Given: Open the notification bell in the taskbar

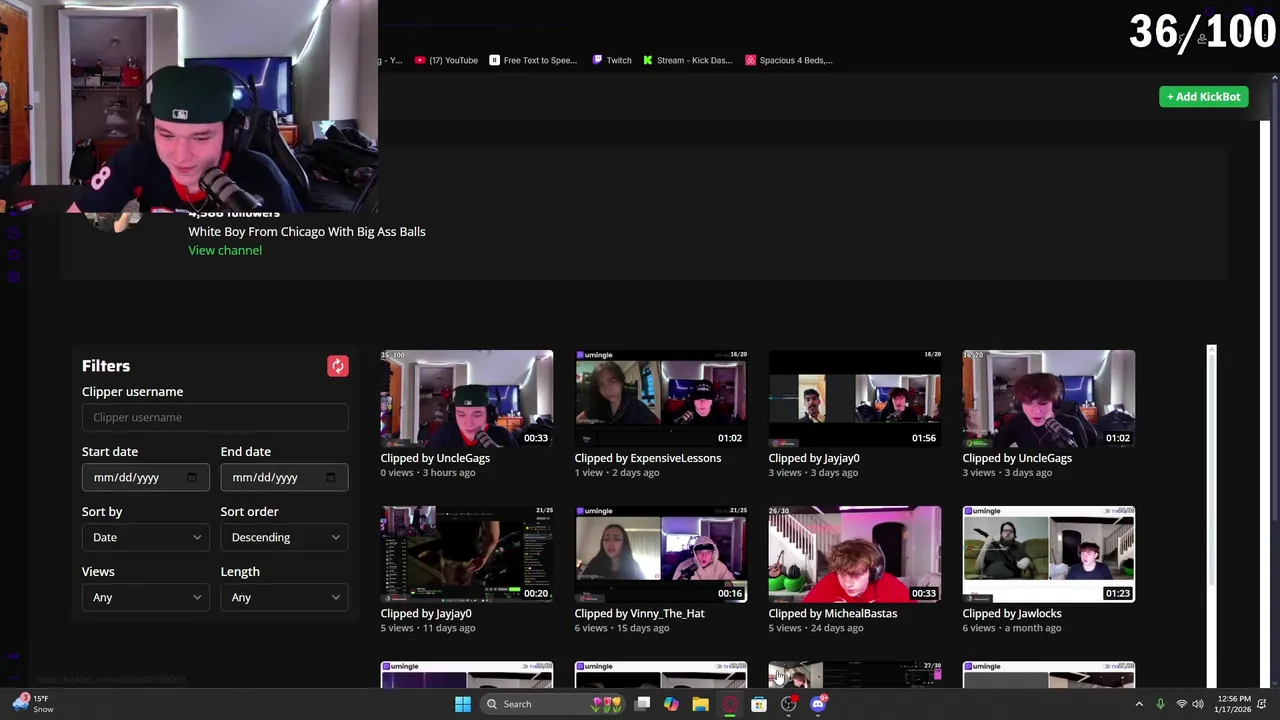Looking at the screenshot, I should tap(1262, 704).
